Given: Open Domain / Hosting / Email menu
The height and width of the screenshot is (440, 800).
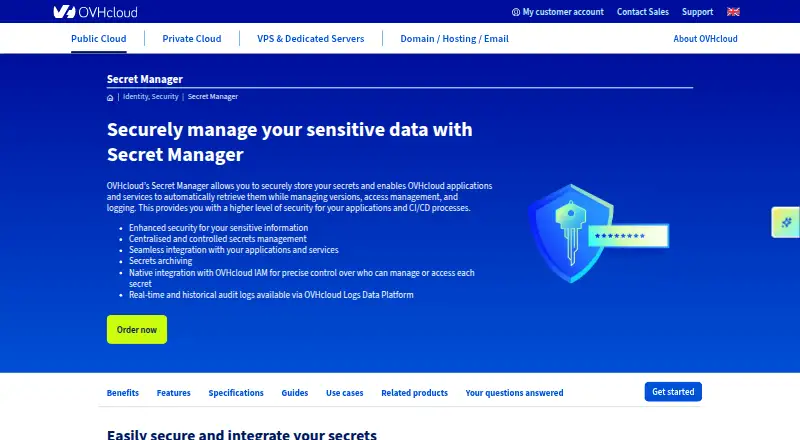Looking at the screenshot, I should pos(454,39).
